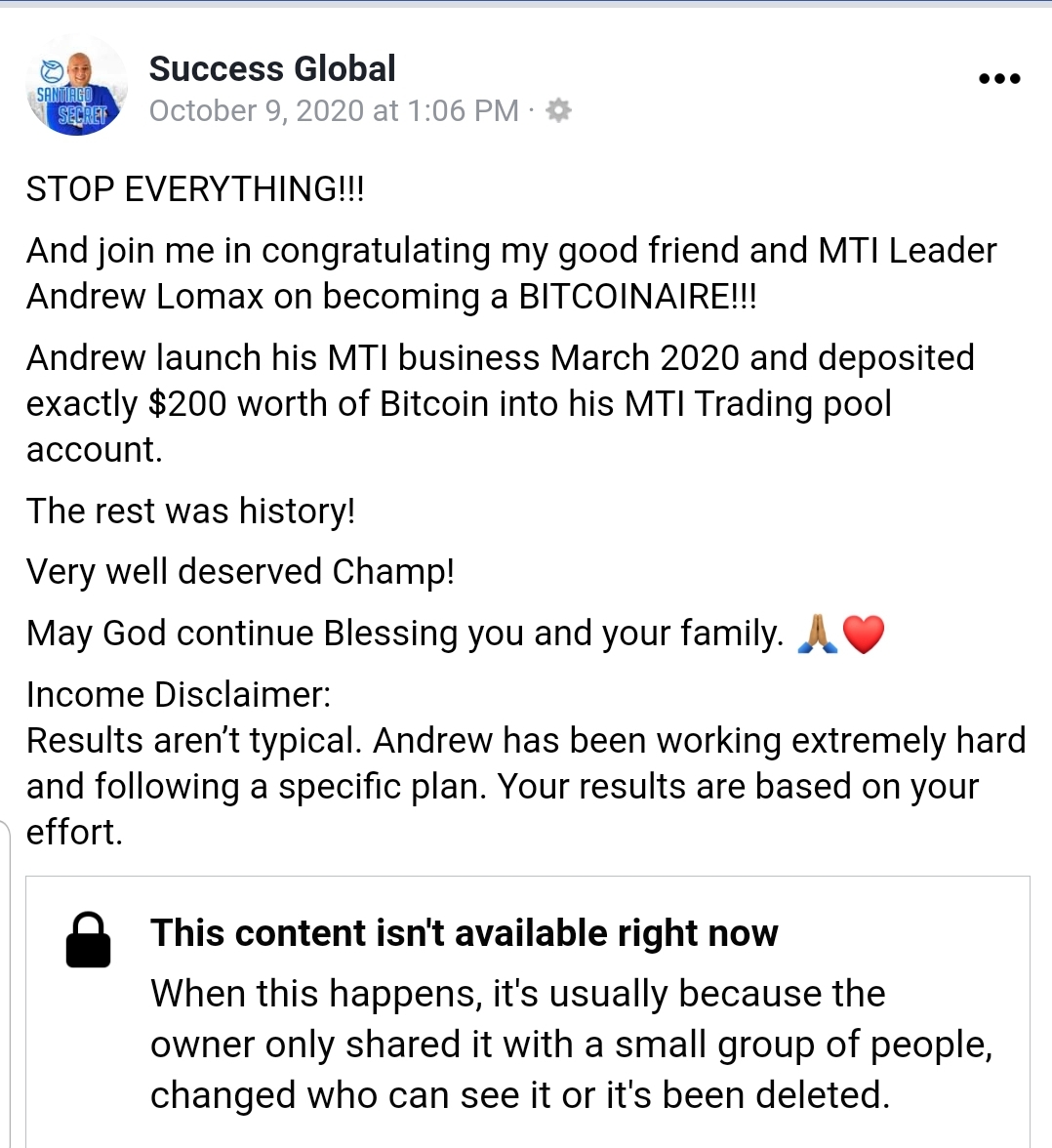Image resolution: width=1052 pixels, height=1148 pixels.
Task: Click the unavailable content explanation text
Action: coord(571,1045)
